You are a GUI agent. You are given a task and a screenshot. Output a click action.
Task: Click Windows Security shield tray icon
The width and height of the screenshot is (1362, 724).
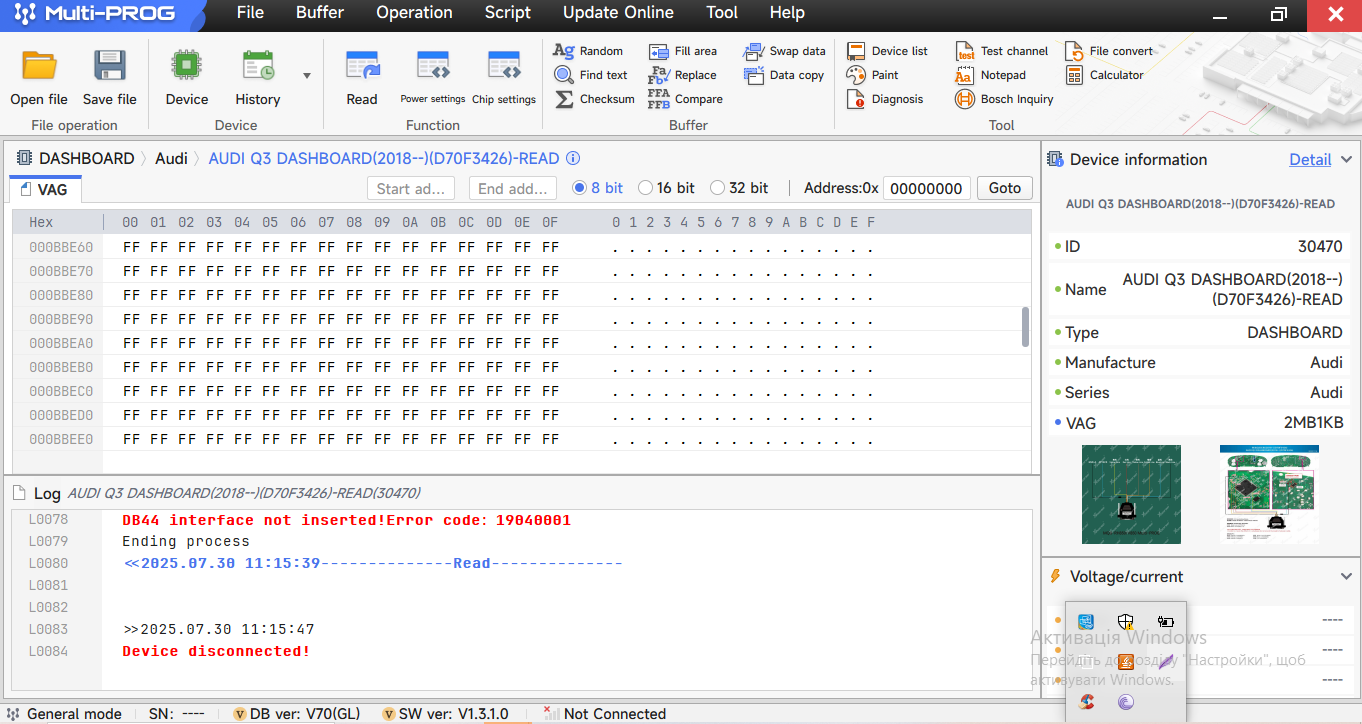click(x=1126, y=622)
